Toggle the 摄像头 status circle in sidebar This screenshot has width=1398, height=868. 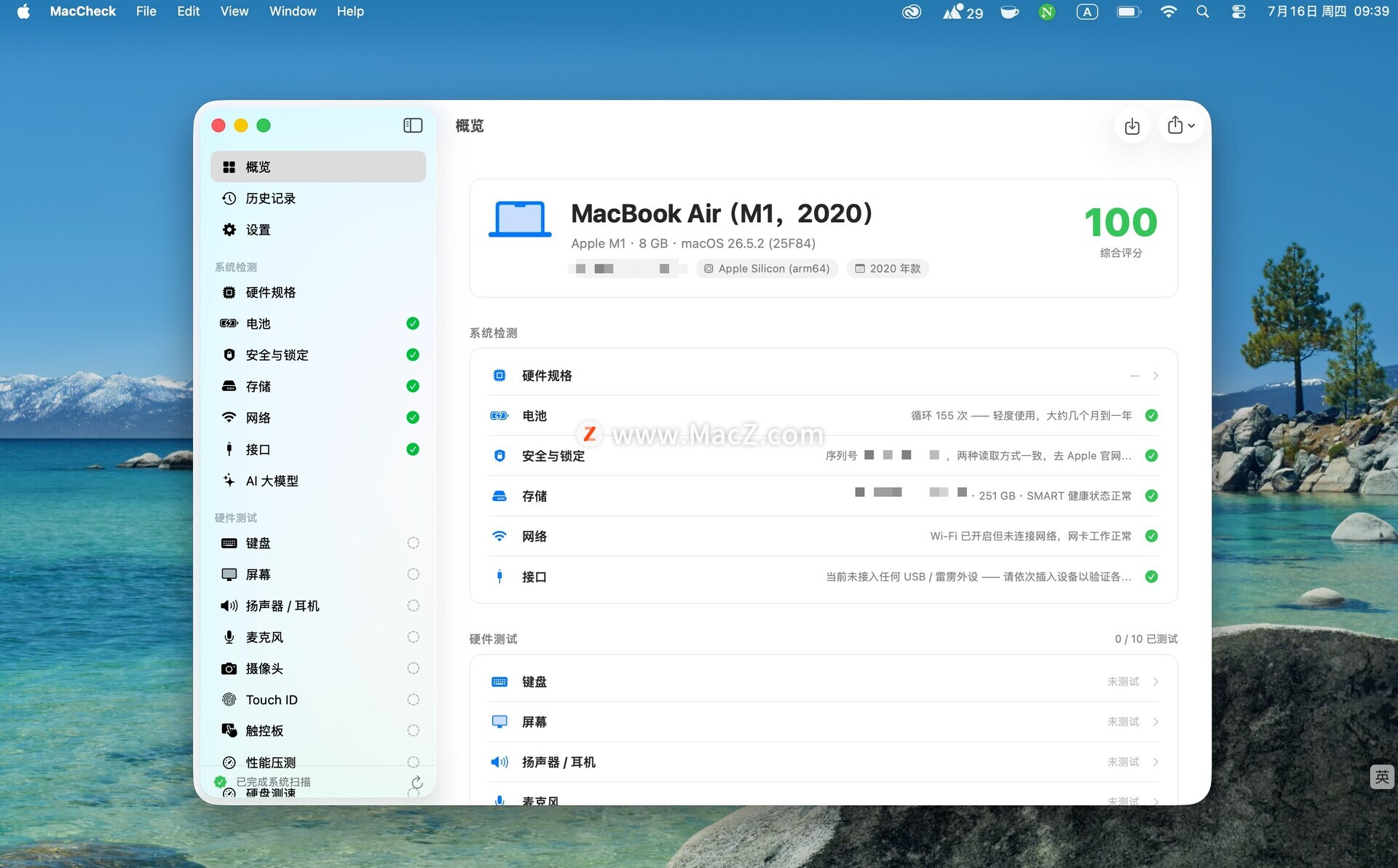(x=413, y=668)
